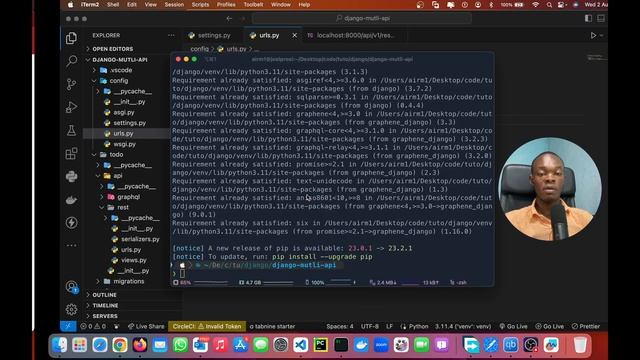Change file encoding UTF-8

click(x=370, y=326)
